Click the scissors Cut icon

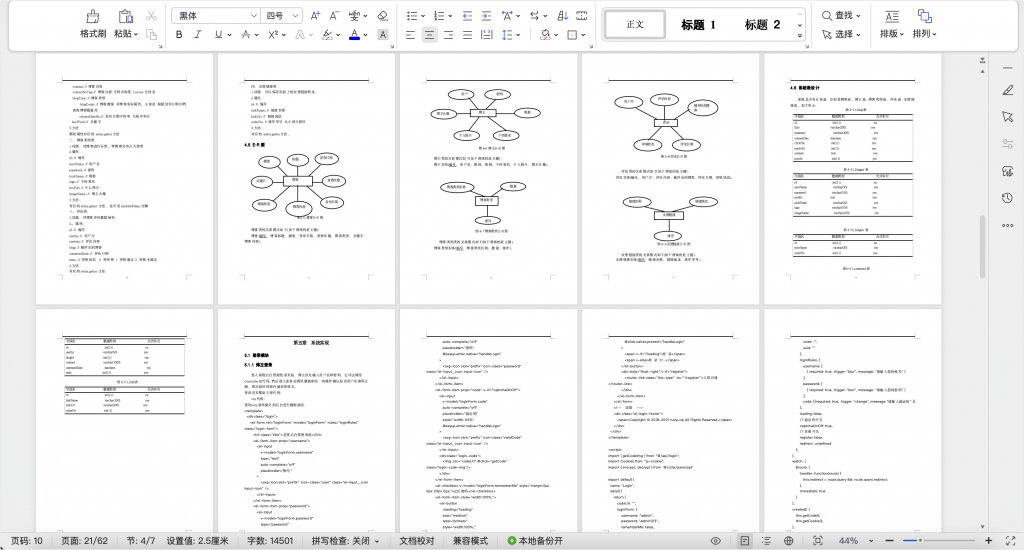click(x=151, y=16)
